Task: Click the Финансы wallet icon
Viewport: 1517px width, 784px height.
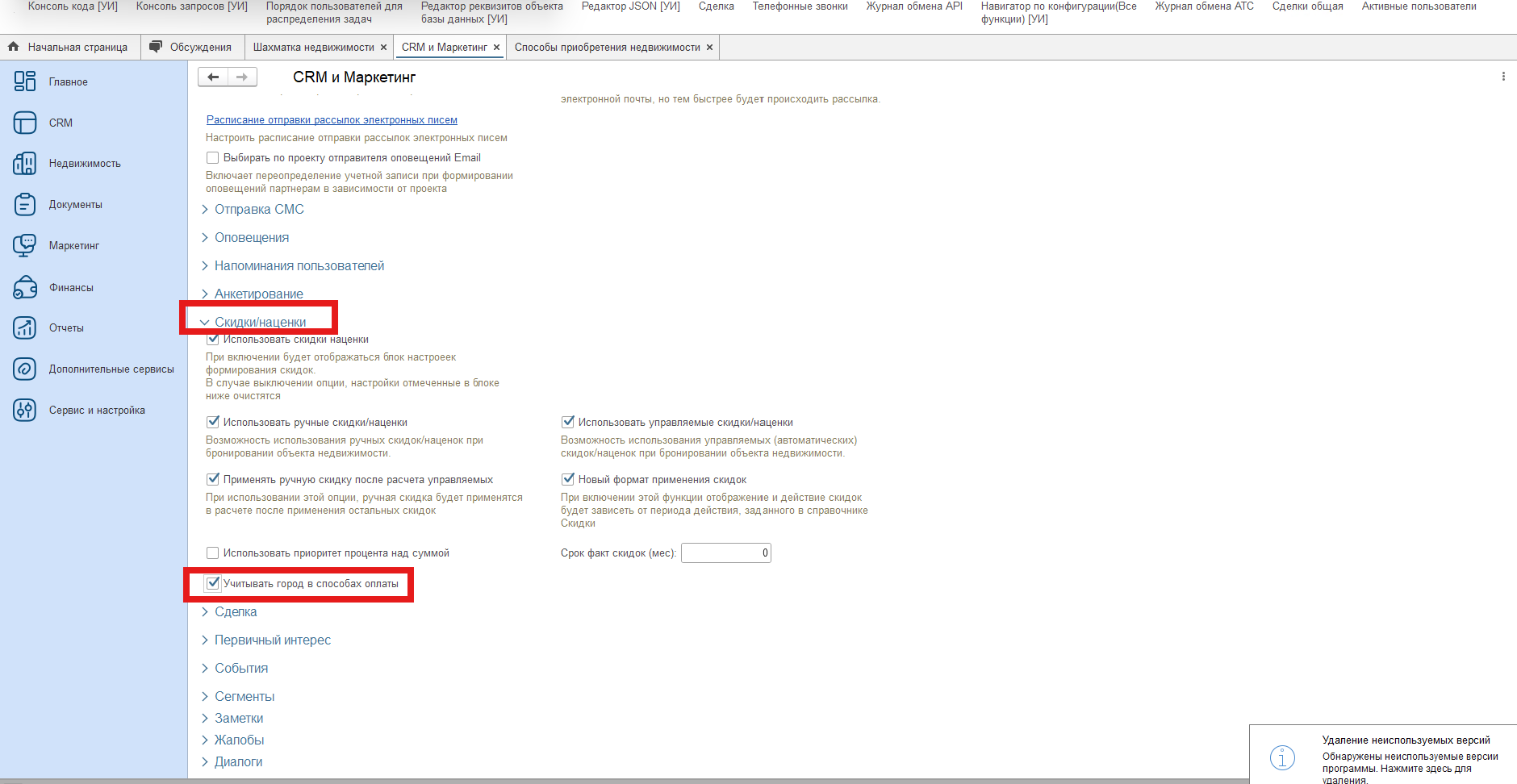Action: click(25, 287)
